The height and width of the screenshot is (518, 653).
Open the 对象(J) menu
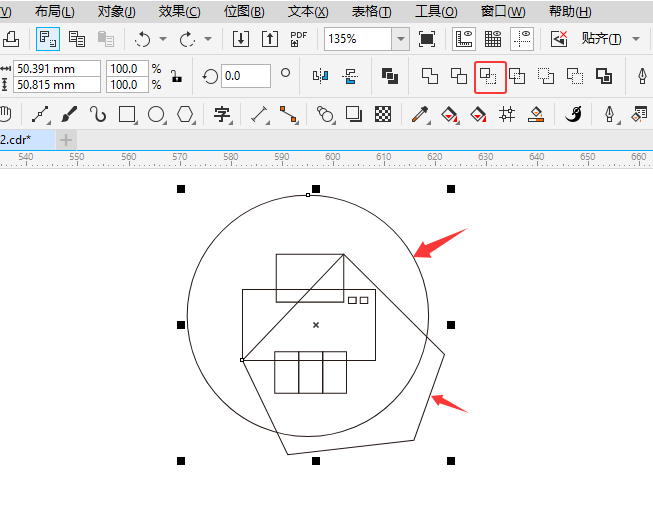pyautogui.click(x=117, y=12)
